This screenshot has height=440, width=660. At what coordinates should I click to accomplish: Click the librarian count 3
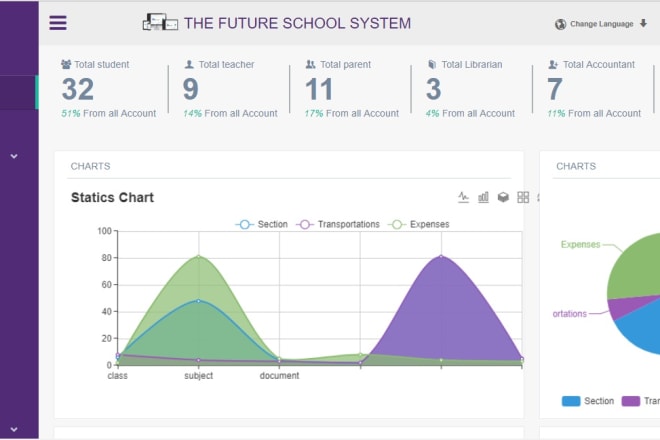434,89
